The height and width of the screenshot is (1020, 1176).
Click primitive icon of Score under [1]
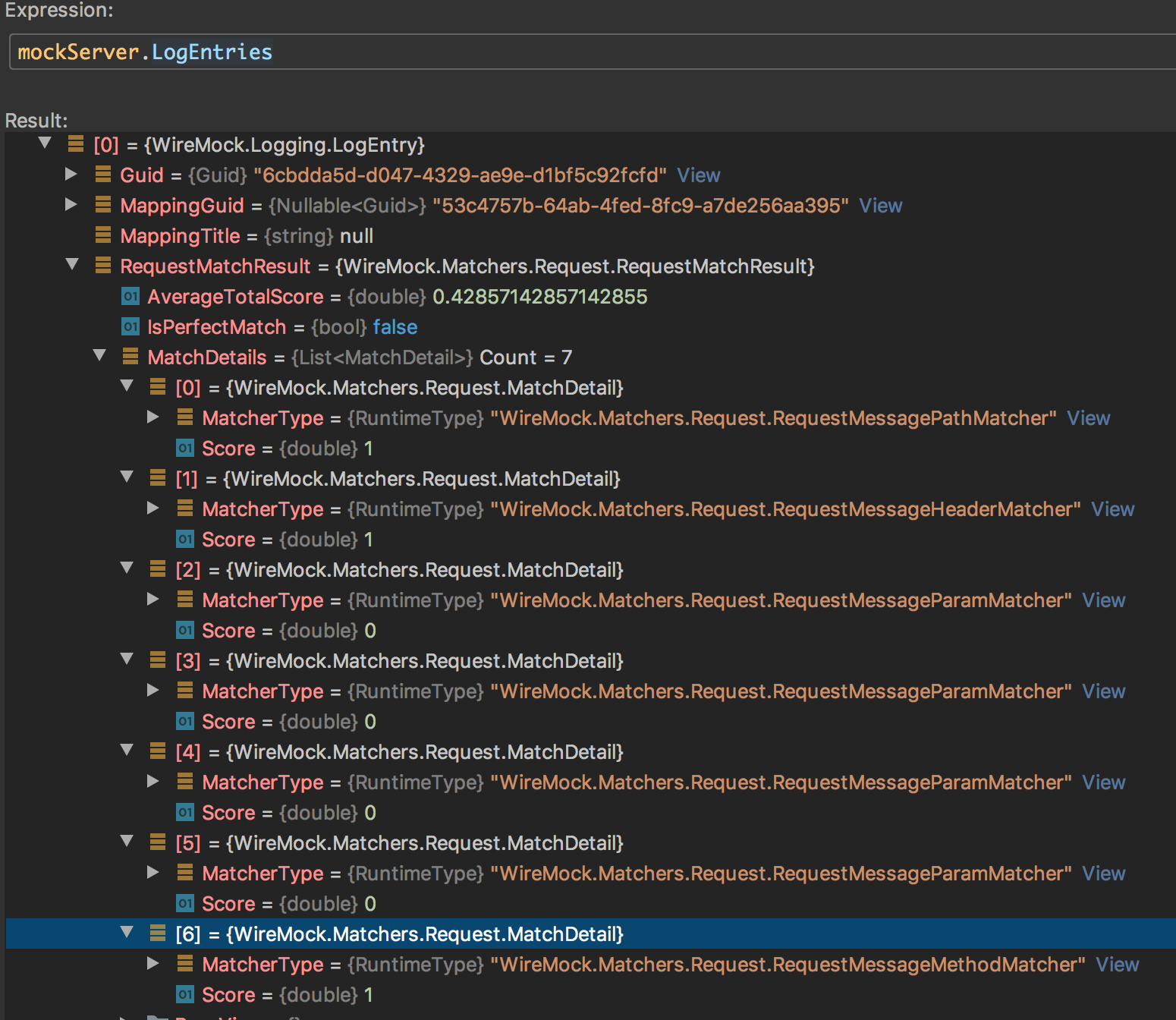pyautogui.click(x=185, y=539)
